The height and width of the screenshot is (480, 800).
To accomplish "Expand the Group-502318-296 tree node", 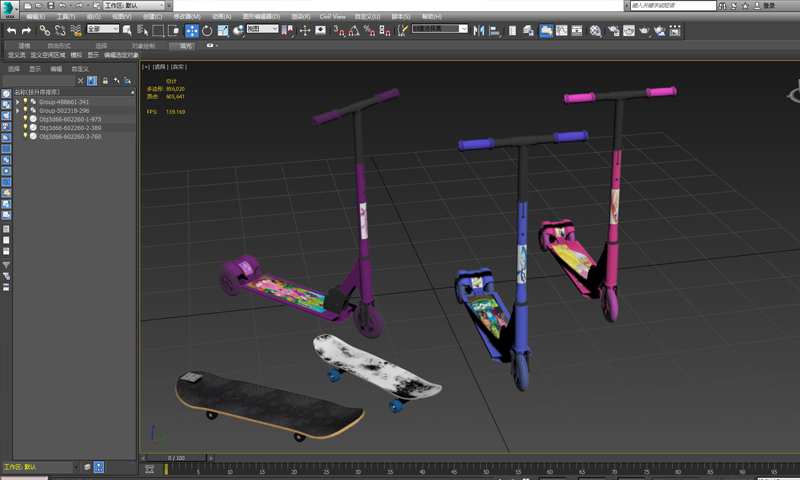I will (x=17, y=110).
